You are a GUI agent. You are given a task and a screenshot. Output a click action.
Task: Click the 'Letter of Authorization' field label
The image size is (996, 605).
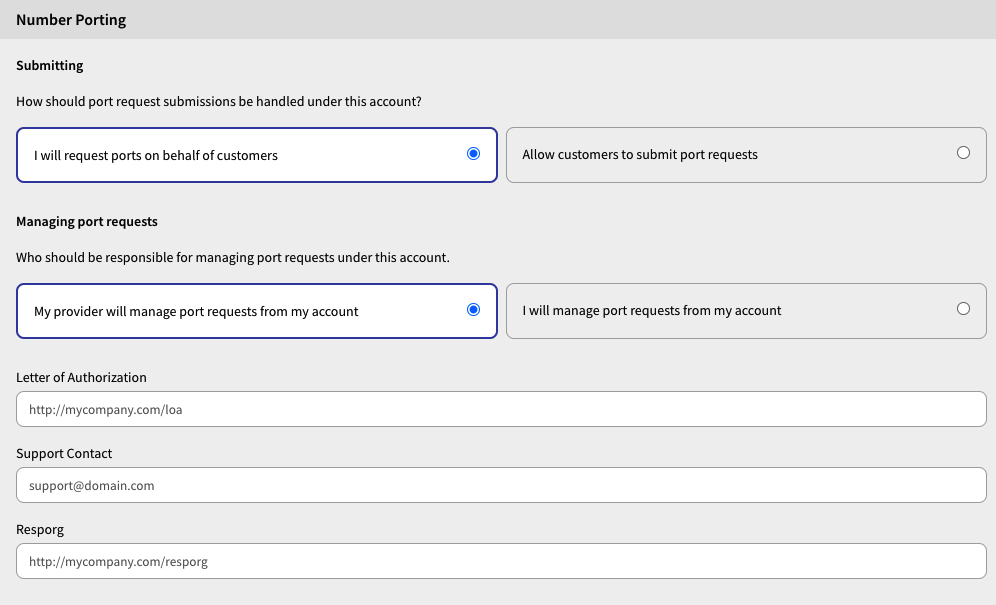click(x=81, y=377)
